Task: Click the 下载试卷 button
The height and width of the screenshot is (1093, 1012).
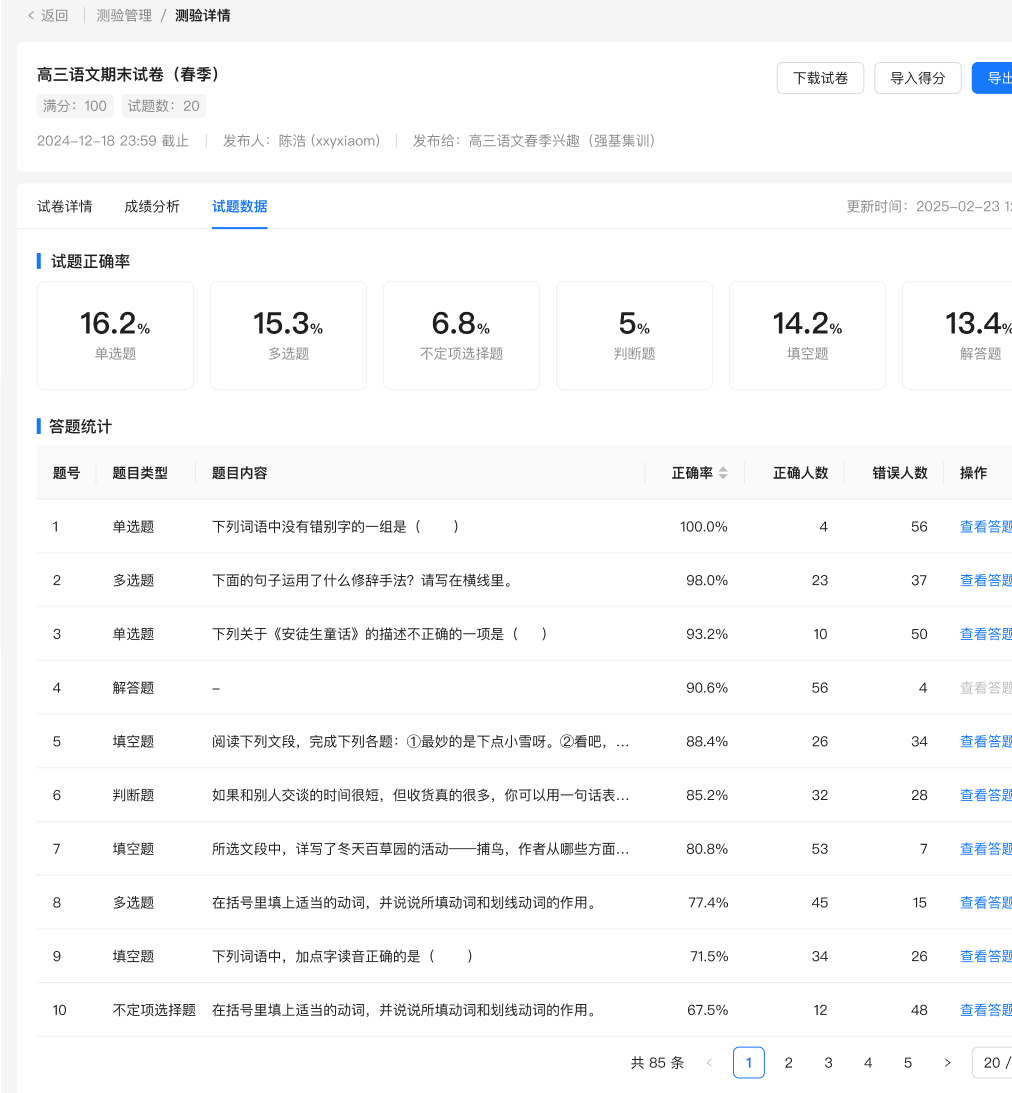Action: point(820,78)
